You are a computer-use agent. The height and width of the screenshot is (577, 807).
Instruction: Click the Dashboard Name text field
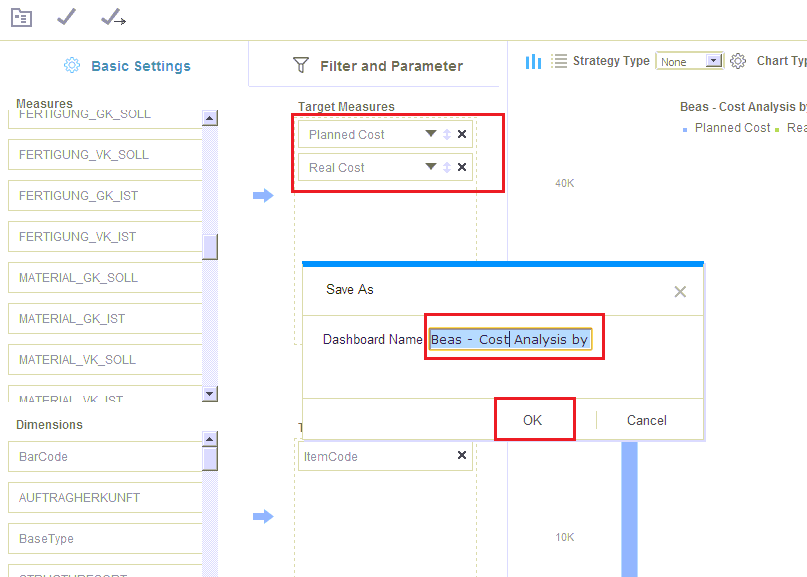pos(511,340)
